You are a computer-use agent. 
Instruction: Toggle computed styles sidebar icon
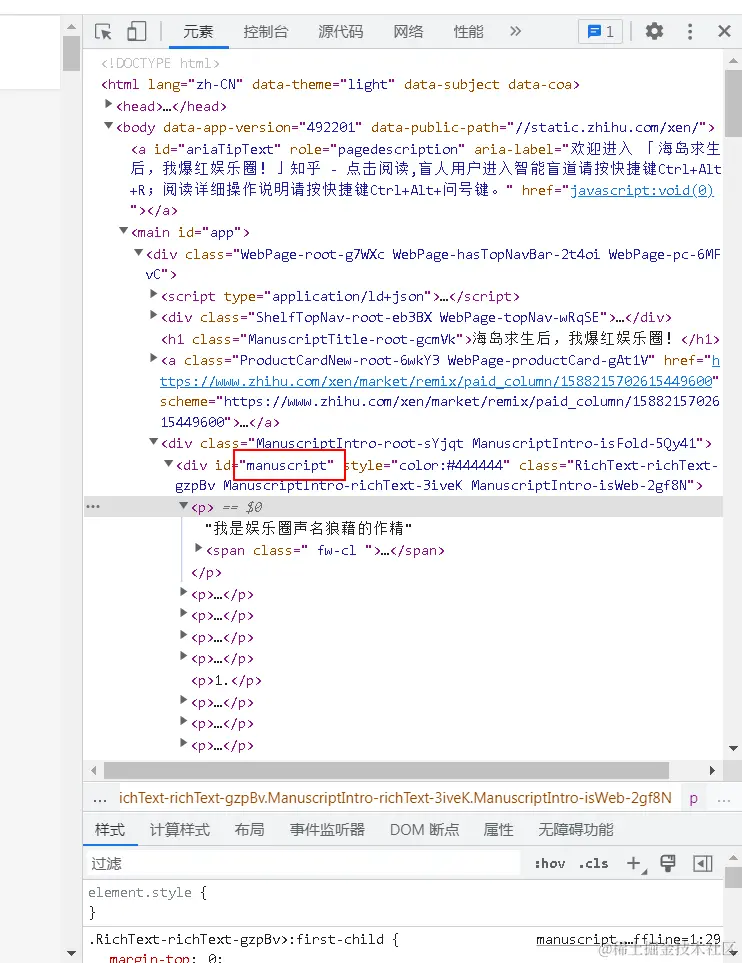coord(703,864)
